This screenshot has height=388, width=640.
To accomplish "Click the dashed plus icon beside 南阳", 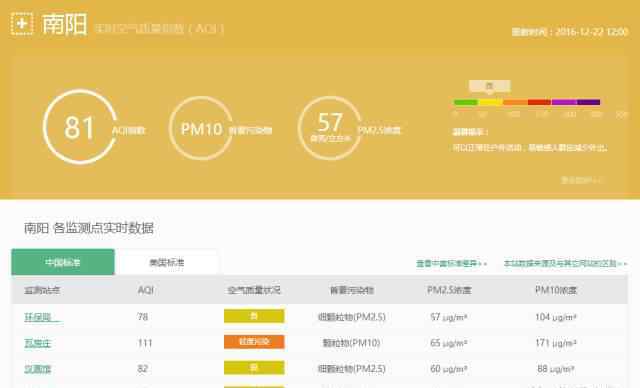I will coord(22,23).
